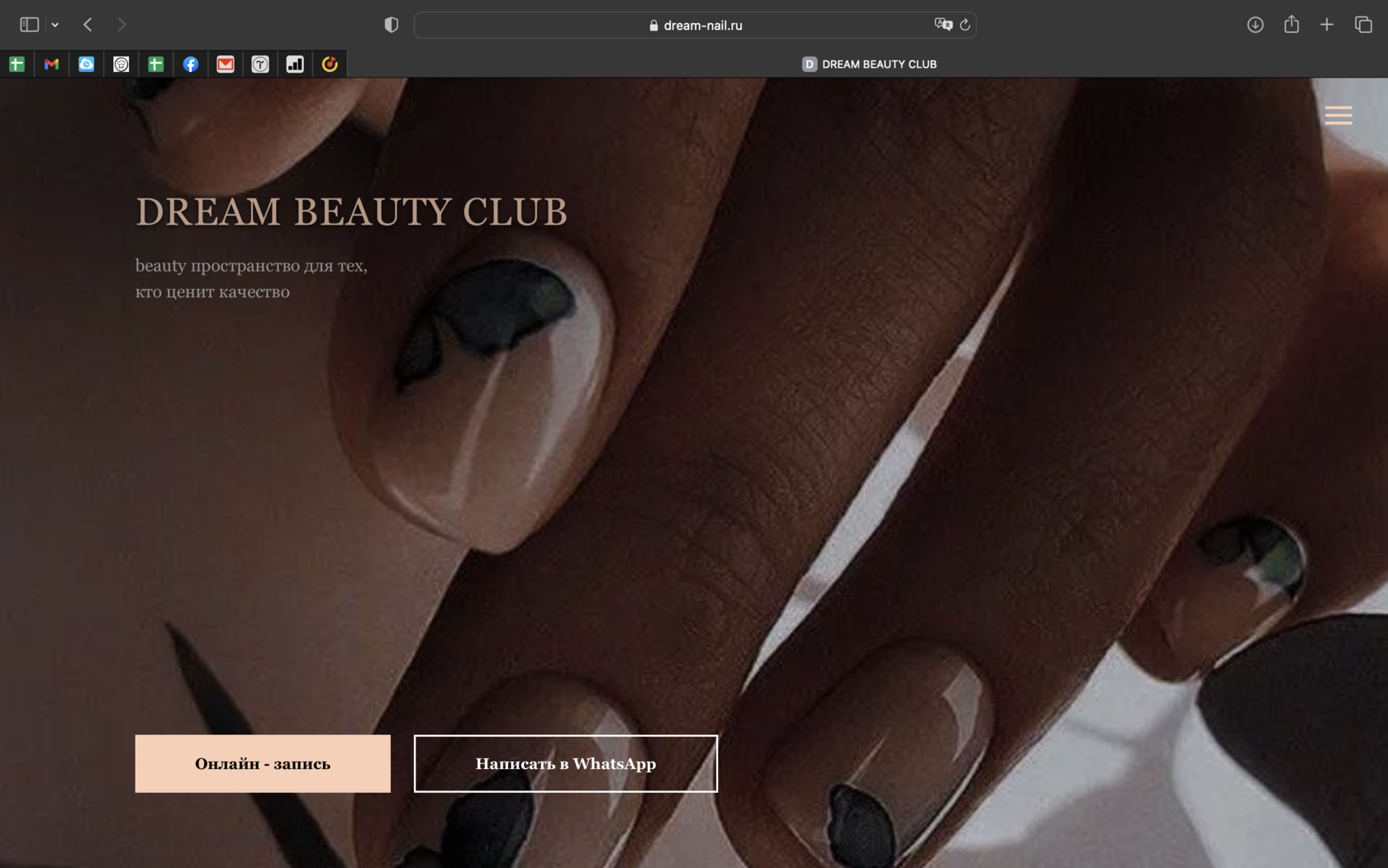Go forward to the next page
The image size is (1388, 868).
point(121,25)
